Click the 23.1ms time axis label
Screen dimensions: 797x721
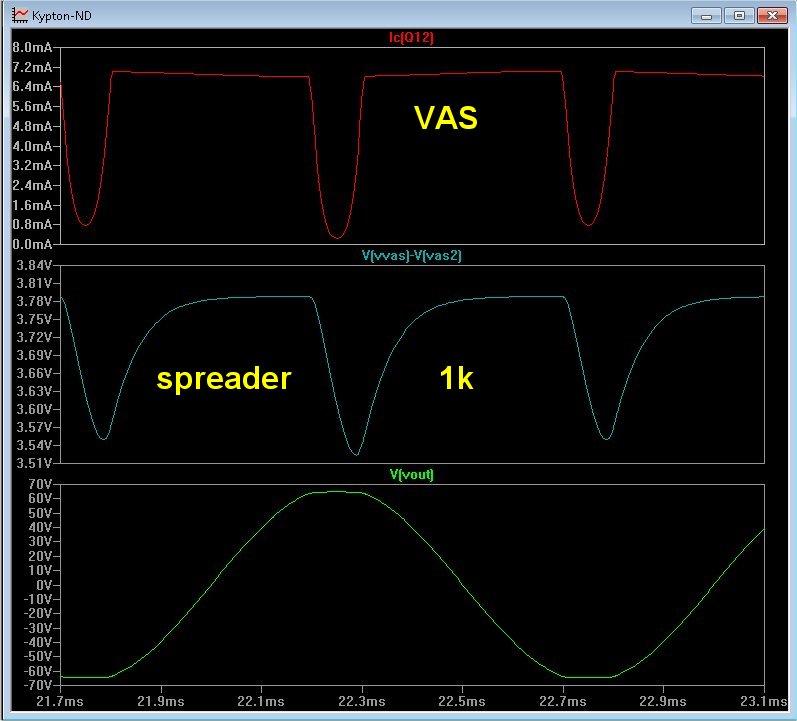763,702
